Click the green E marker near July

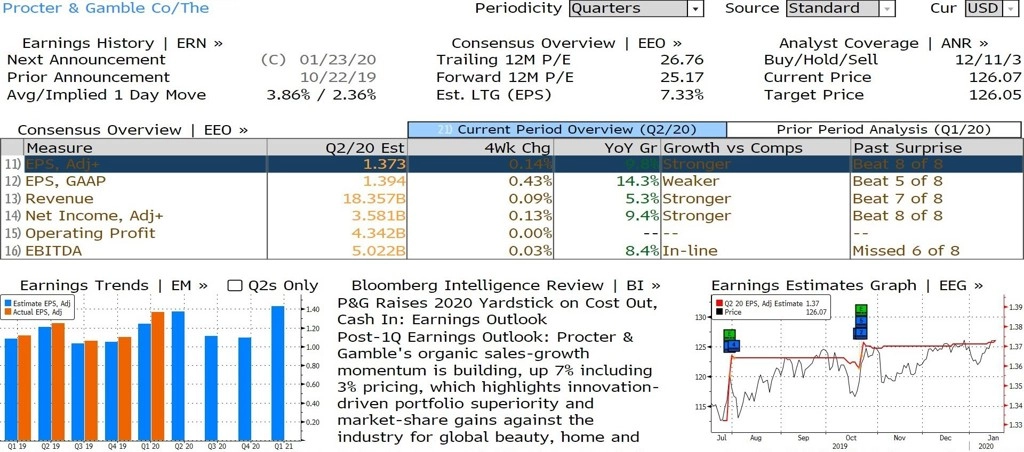coord(731,334)
